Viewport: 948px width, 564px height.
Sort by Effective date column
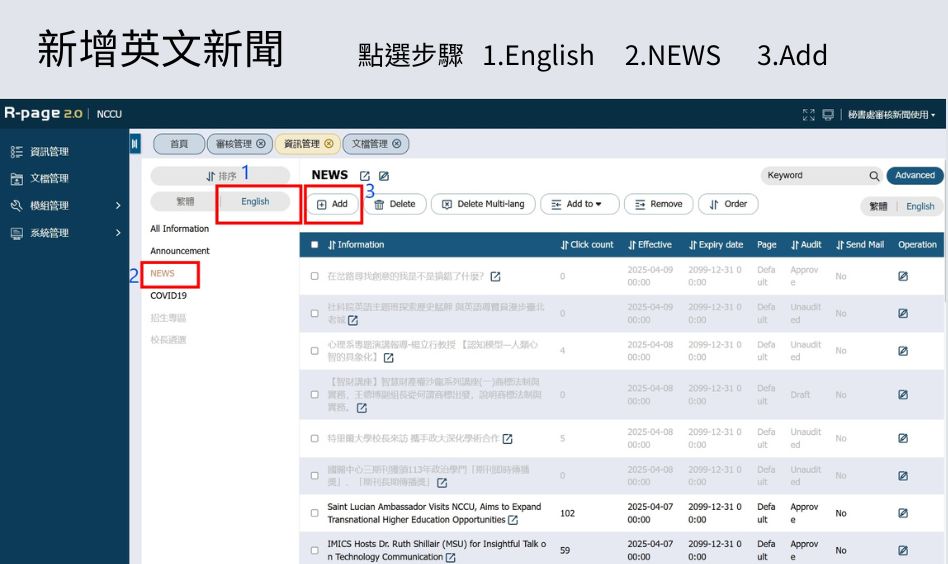[649, 245]
